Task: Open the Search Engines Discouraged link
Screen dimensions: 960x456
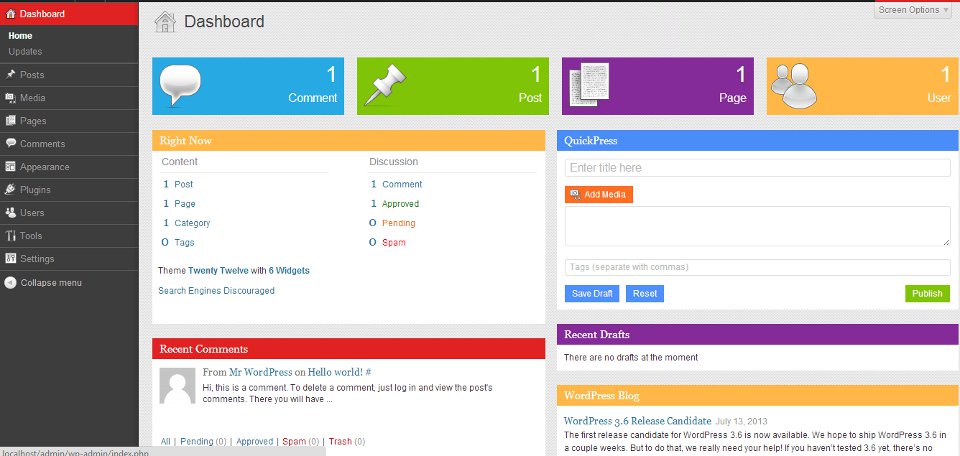Action: pyautogui.click(x=216, y=291)
